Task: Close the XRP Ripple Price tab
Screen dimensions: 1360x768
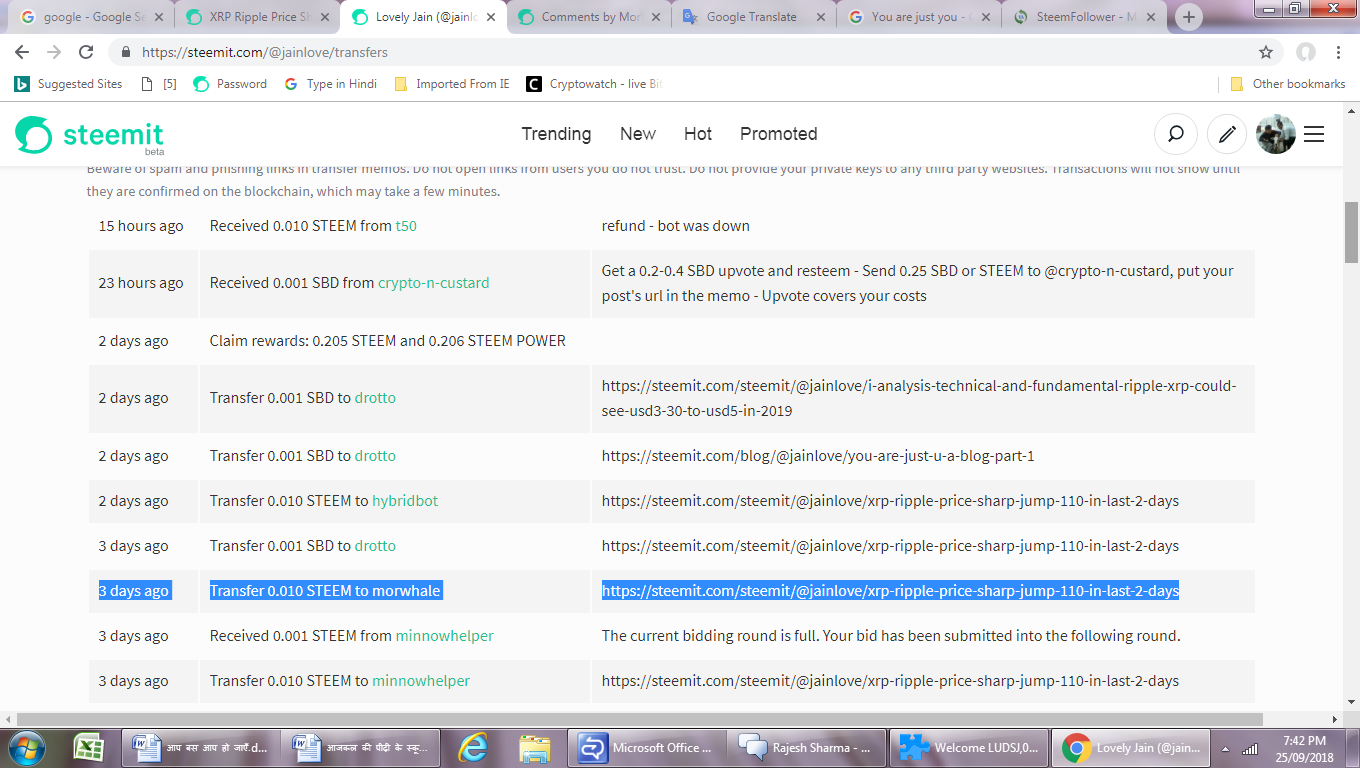Action: click(x=325, y=17)
